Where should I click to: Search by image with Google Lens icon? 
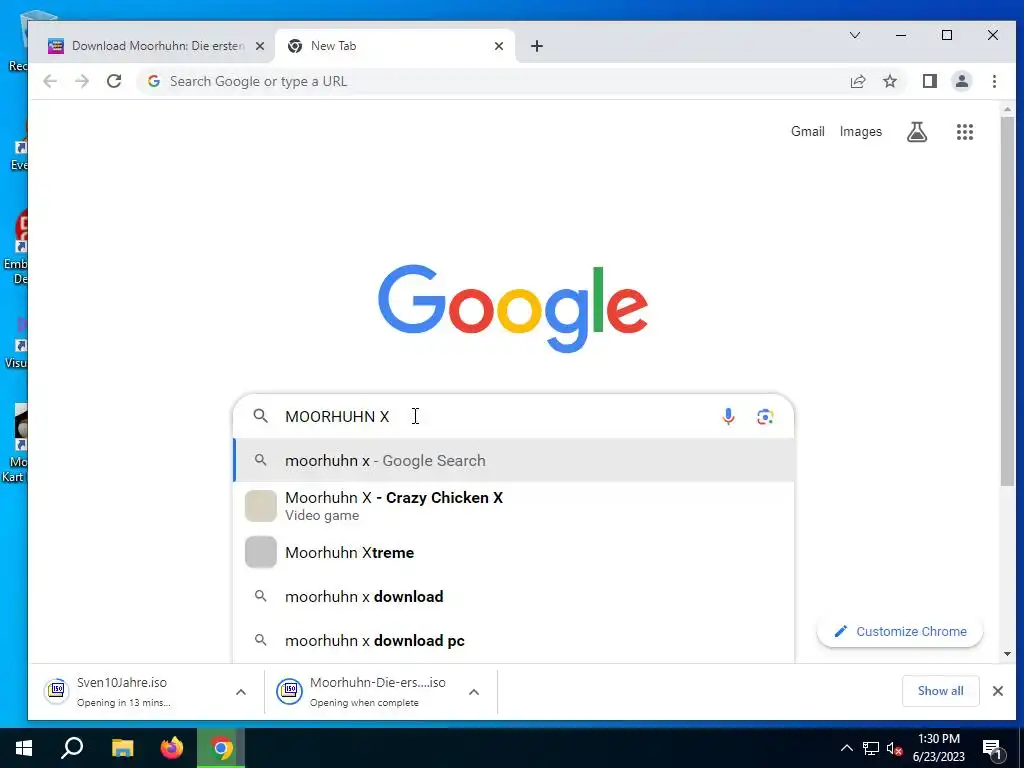(765, 416)
